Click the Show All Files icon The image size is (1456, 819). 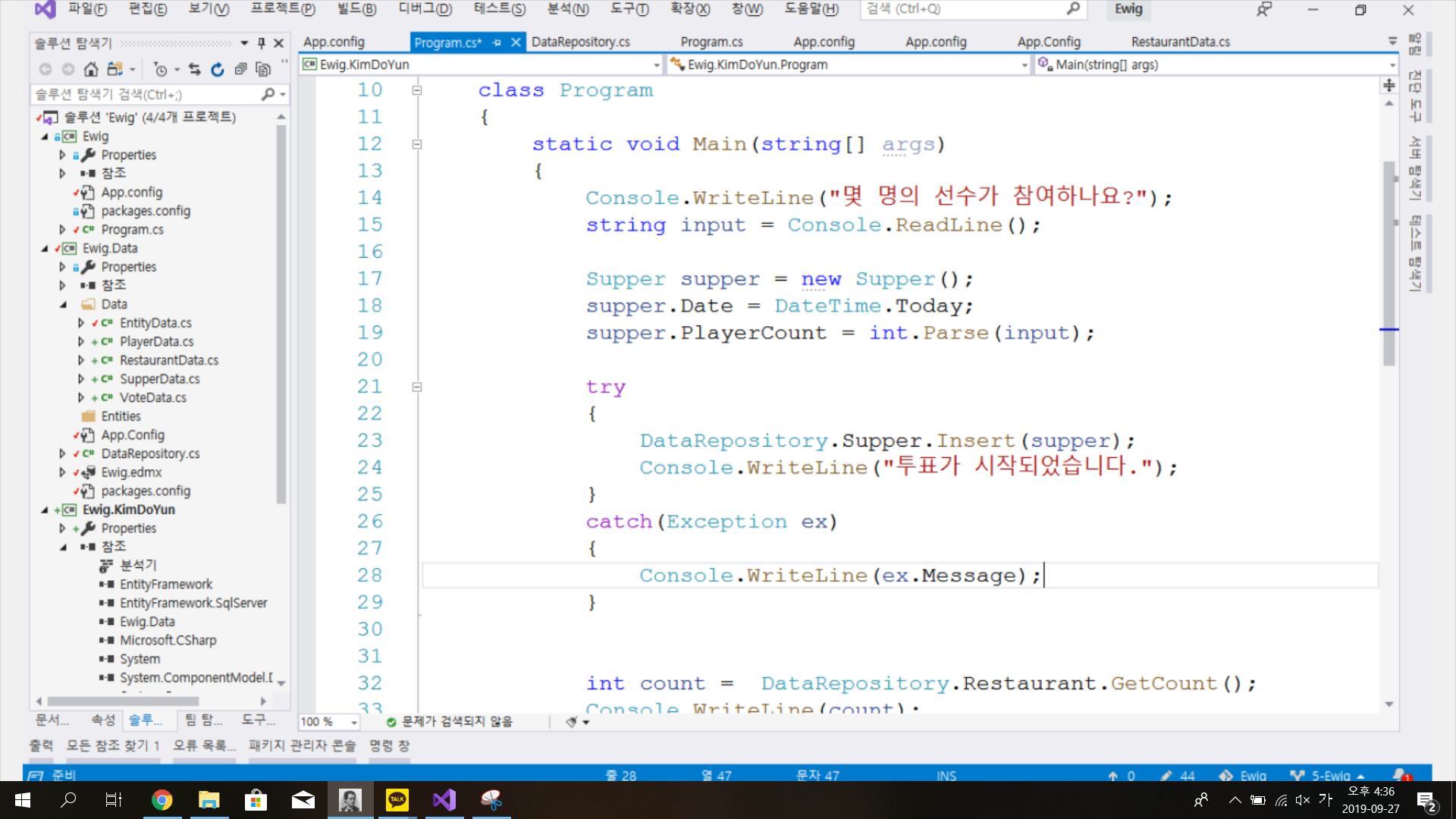tap(263, 70)
